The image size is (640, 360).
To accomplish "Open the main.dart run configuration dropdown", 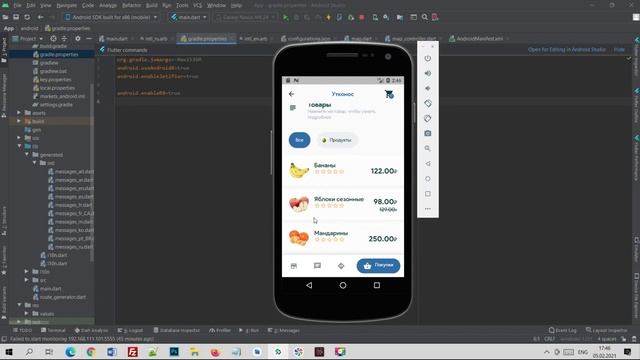I will pyautogui.click(x=189, y=18).
